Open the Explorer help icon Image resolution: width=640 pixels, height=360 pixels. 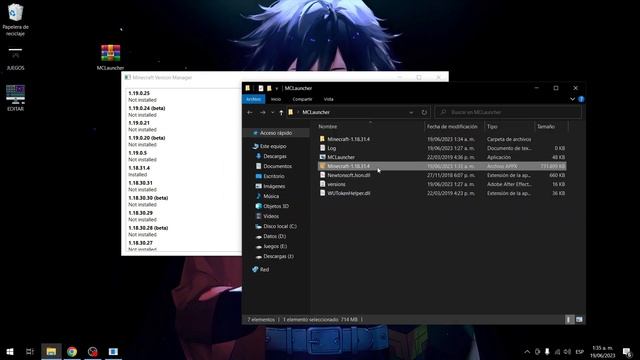coord(581,99)
